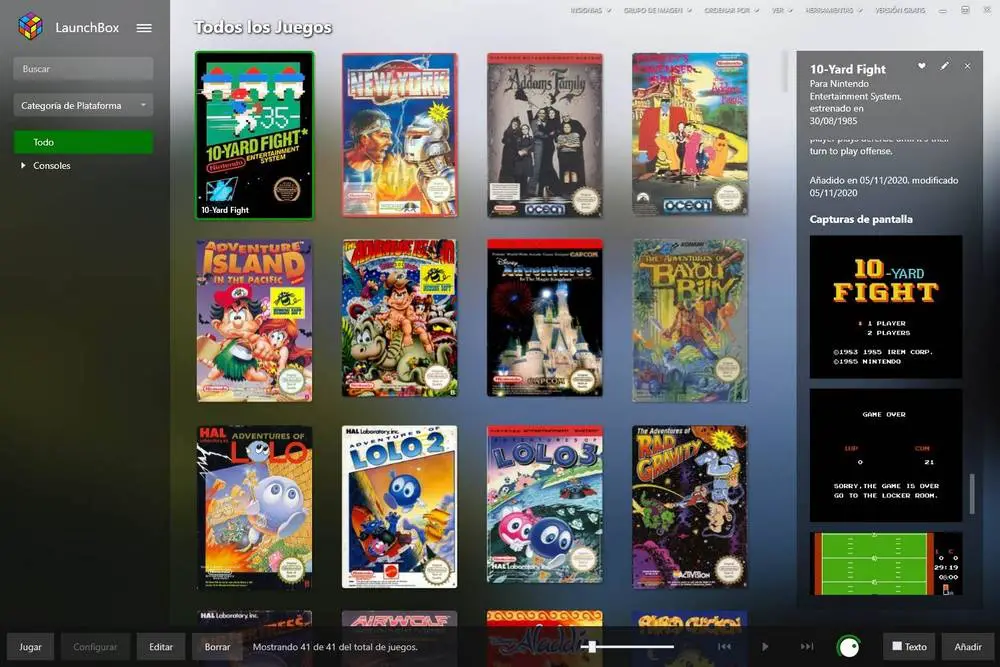The image size is (1000, 667).
Task: Select the Adventure Island II game cover
Action: click(x=399, y=318)
